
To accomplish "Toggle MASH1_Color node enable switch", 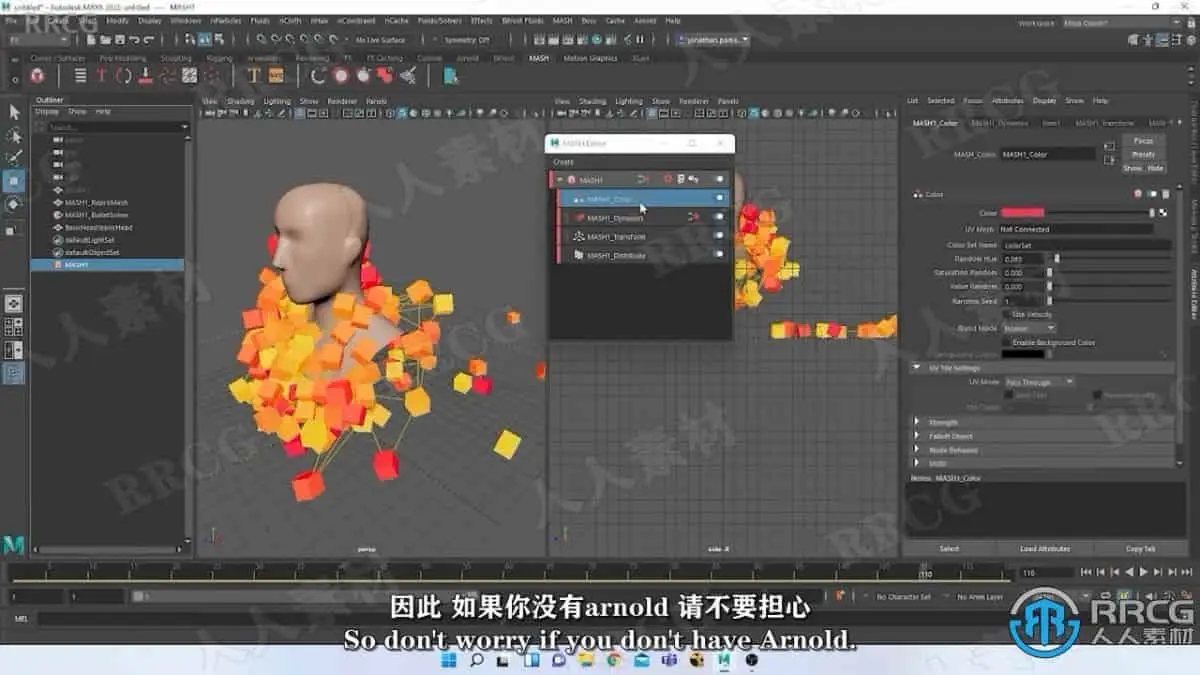I will click(719, 199).
